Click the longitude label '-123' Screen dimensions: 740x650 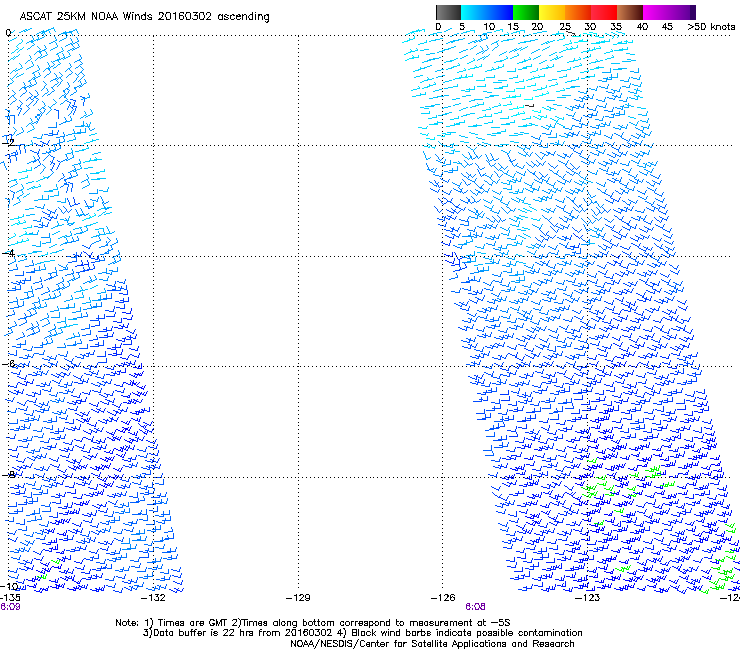[x=587, y=598]
